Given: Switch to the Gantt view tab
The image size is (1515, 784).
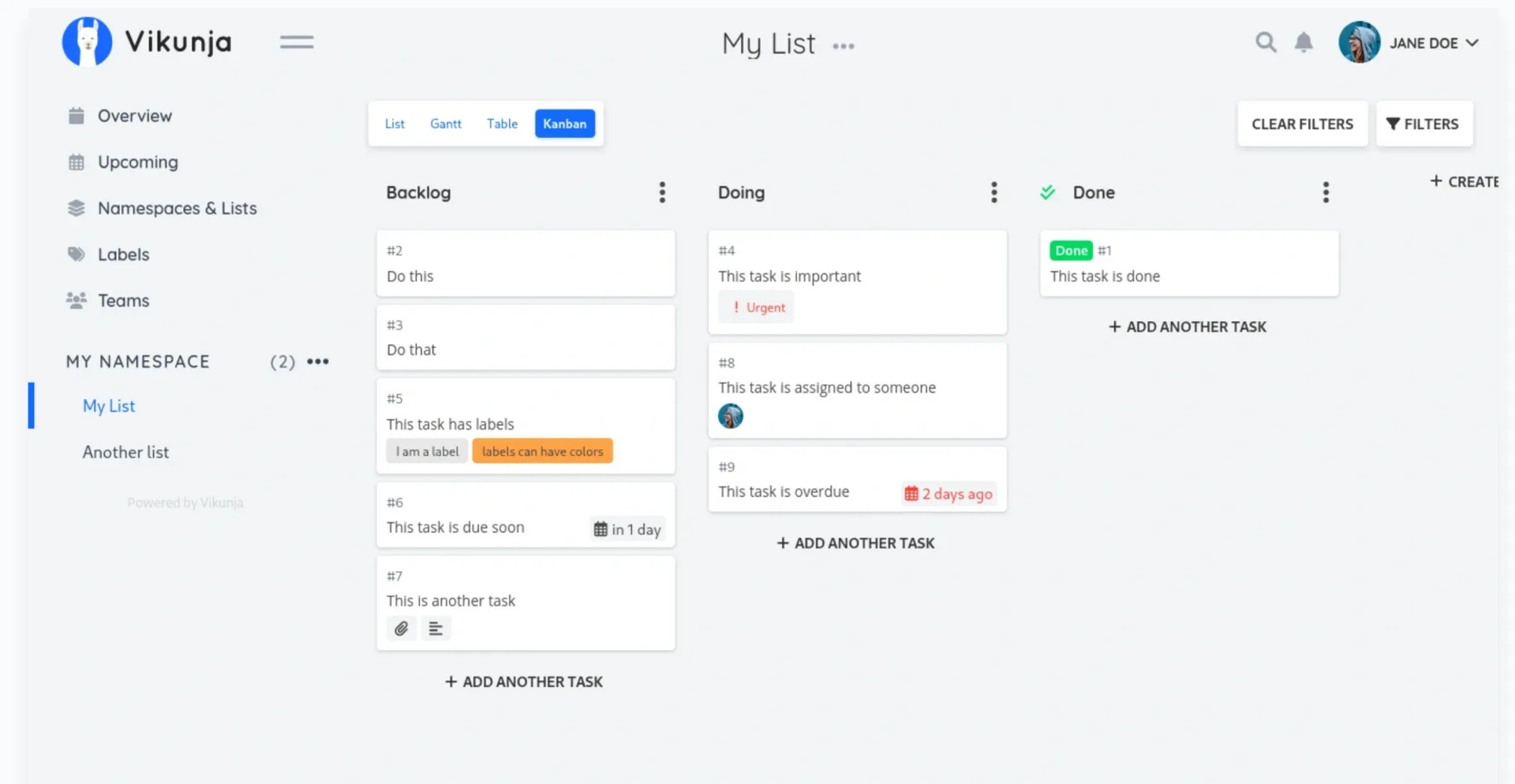Looking at the screenshot, I should click(x=446, y=124).
